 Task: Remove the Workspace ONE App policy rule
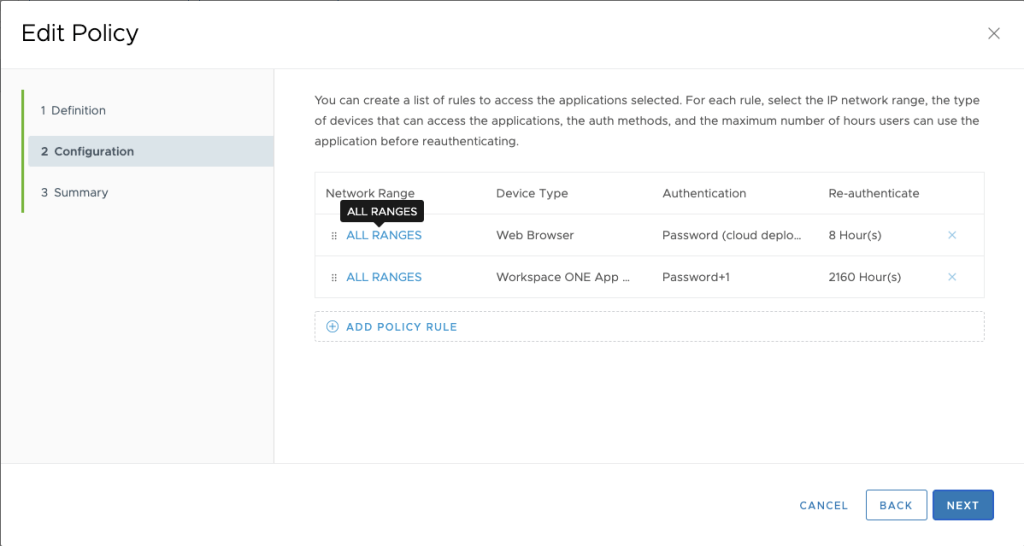952,277
